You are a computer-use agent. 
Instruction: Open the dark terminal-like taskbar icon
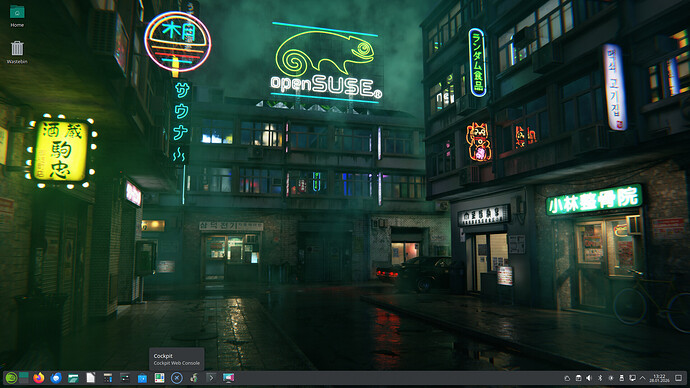tap(125, 378)
